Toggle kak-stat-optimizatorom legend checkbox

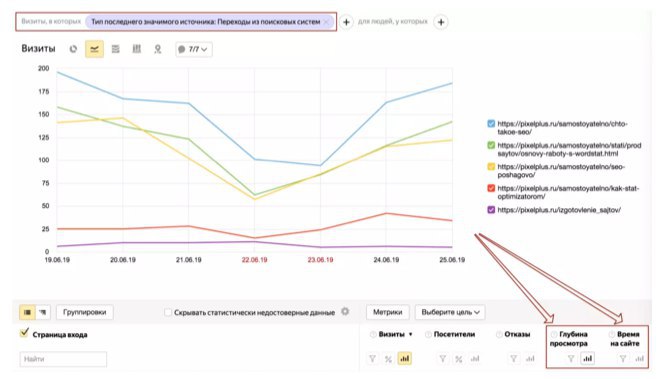point(491,188)
